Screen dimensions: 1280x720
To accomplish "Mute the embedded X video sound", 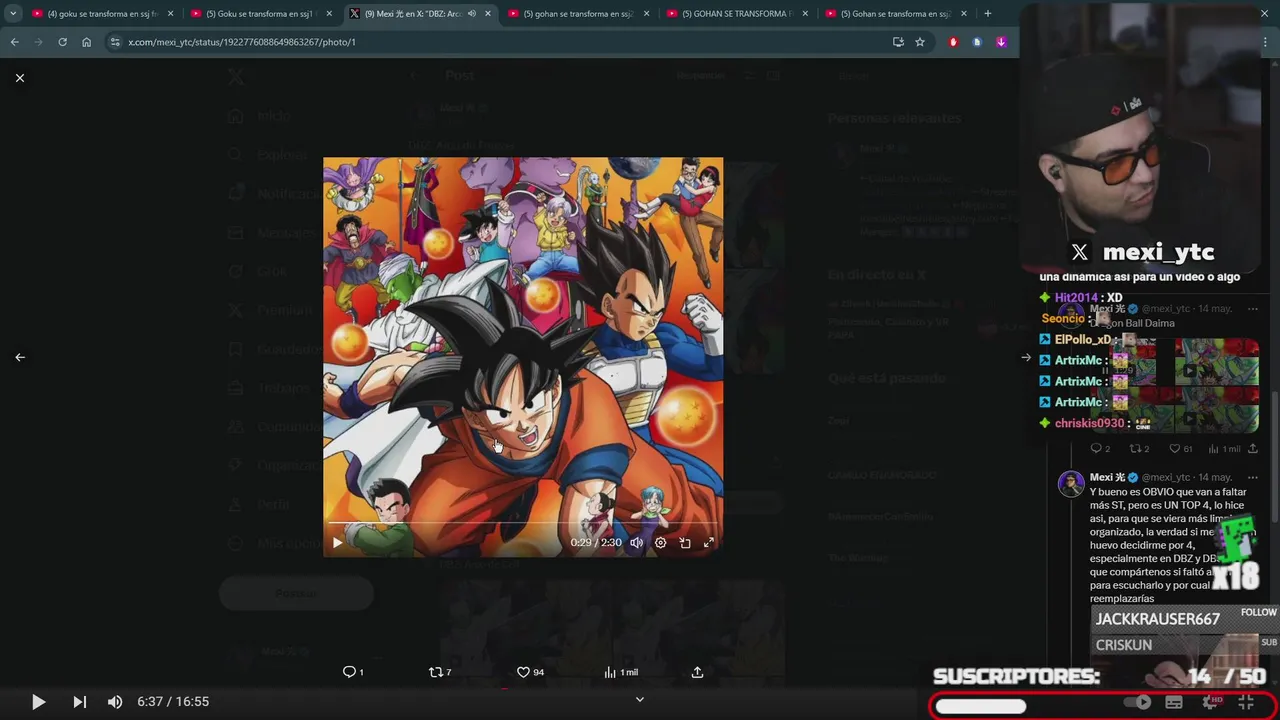I will [636, 542].
